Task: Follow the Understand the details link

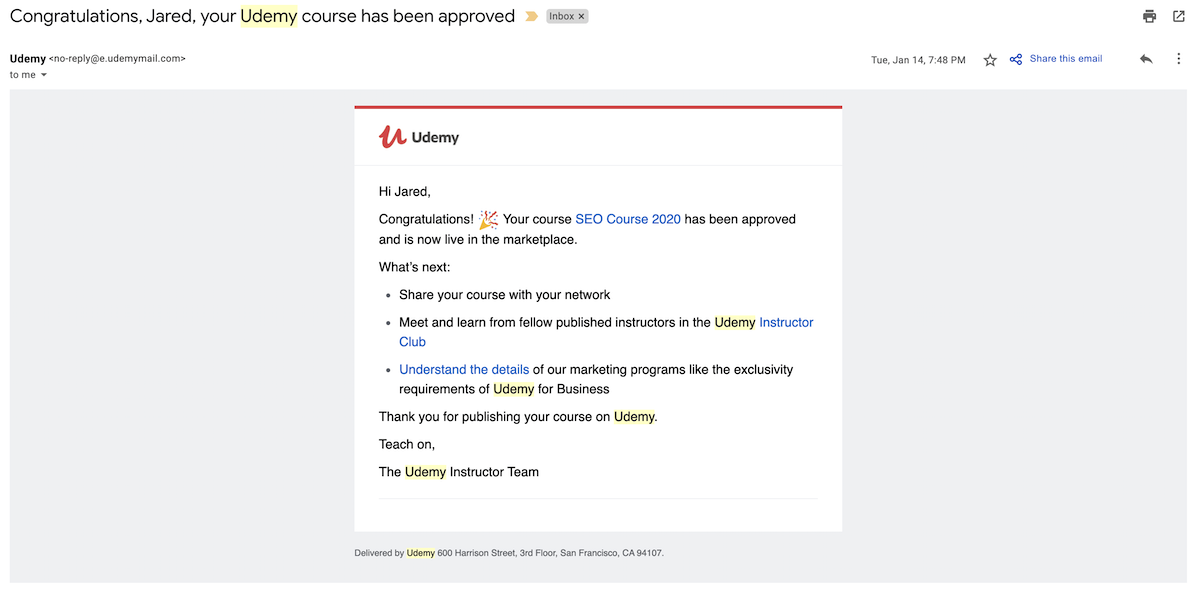Action: point(464,370)
